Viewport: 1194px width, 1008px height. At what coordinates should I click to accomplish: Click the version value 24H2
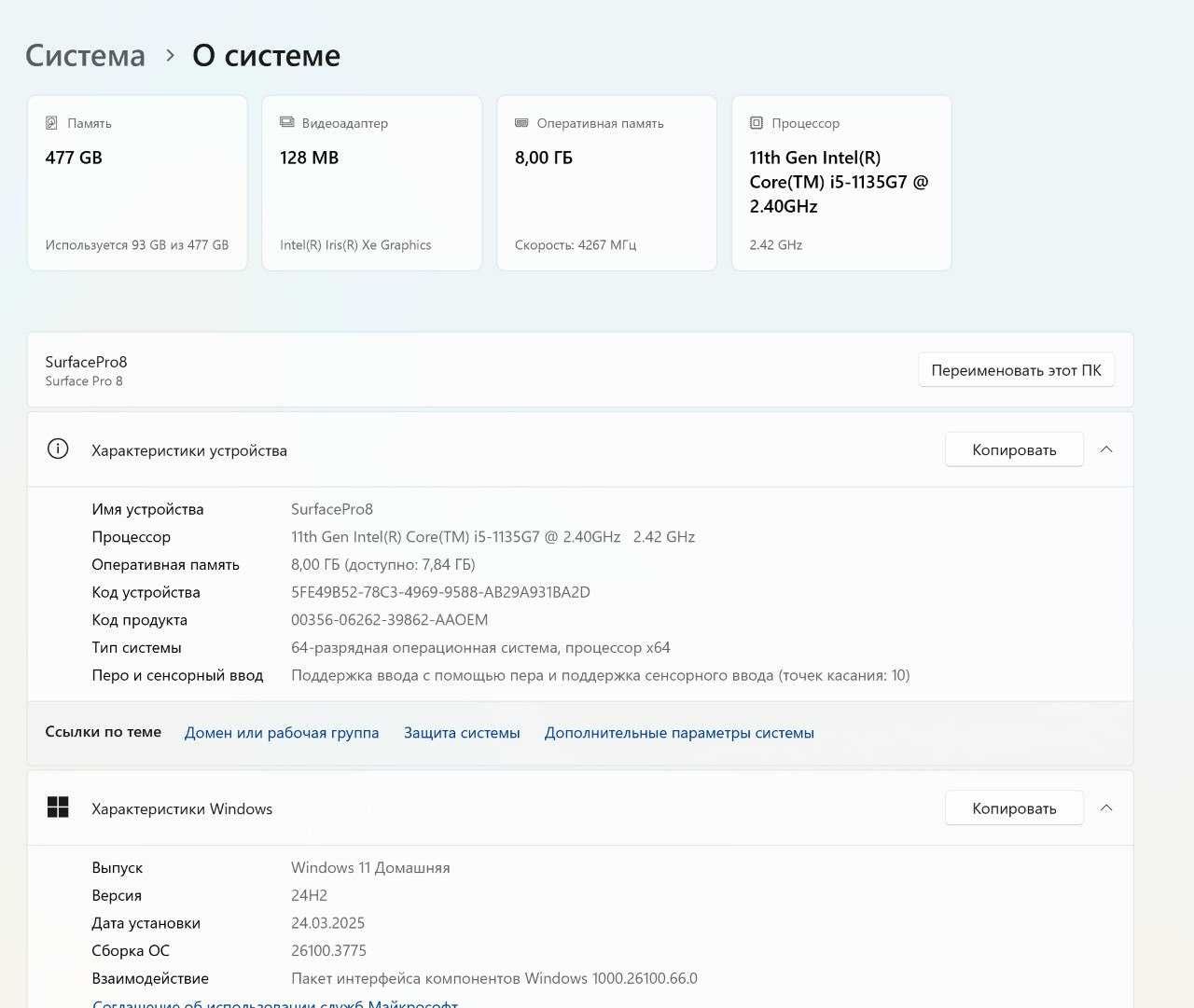point(309,895)
